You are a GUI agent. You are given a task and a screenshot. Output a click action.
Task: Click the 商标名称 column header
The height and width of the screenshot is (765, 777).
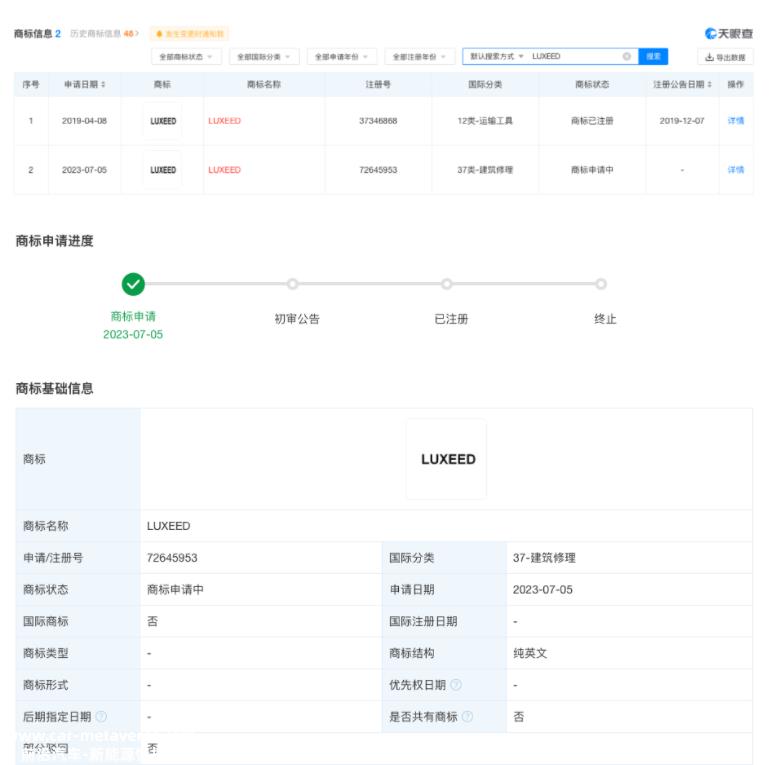tap(264, 84)
